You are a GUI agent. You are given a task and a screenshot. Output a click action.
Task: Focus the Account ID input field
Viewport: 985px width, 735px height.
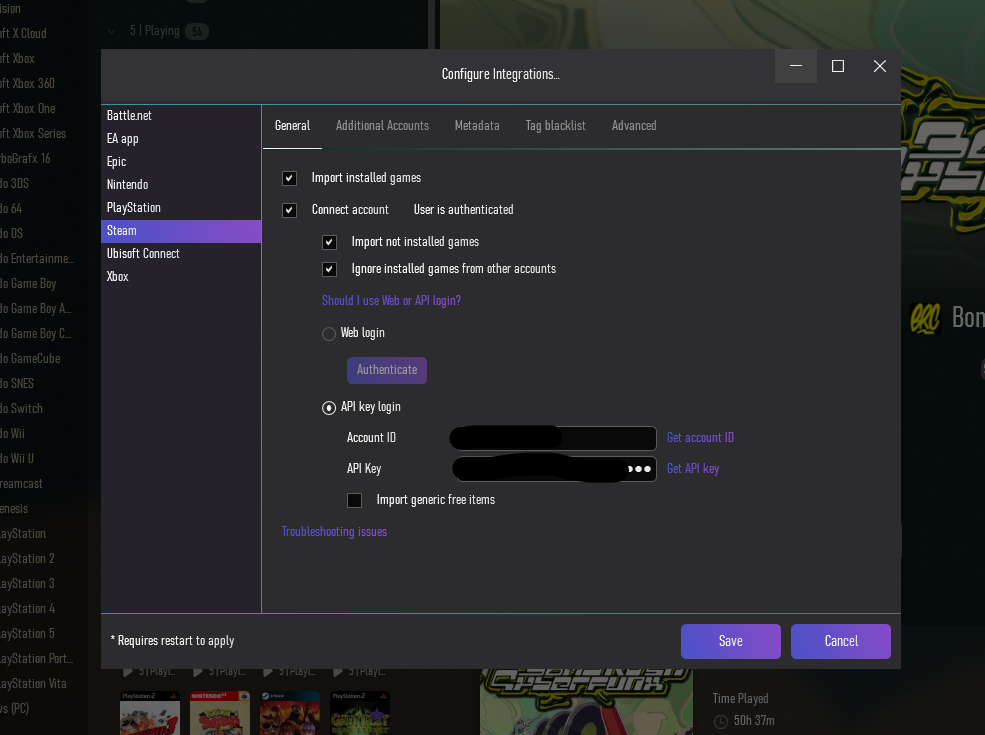coord(553,438)
